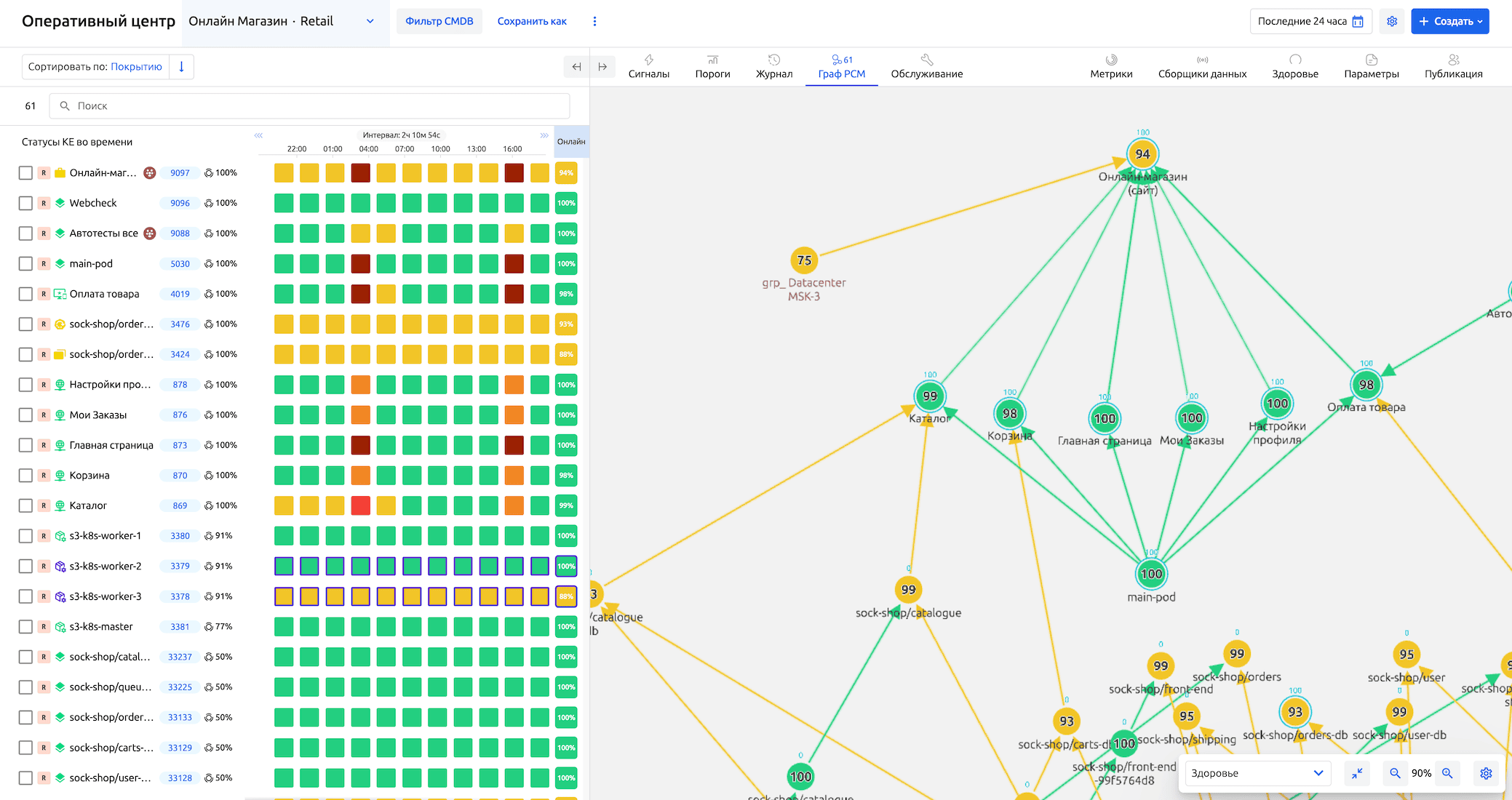Click the fit-to-screen collapse icon in the graph toolbar

[1357, 773]
